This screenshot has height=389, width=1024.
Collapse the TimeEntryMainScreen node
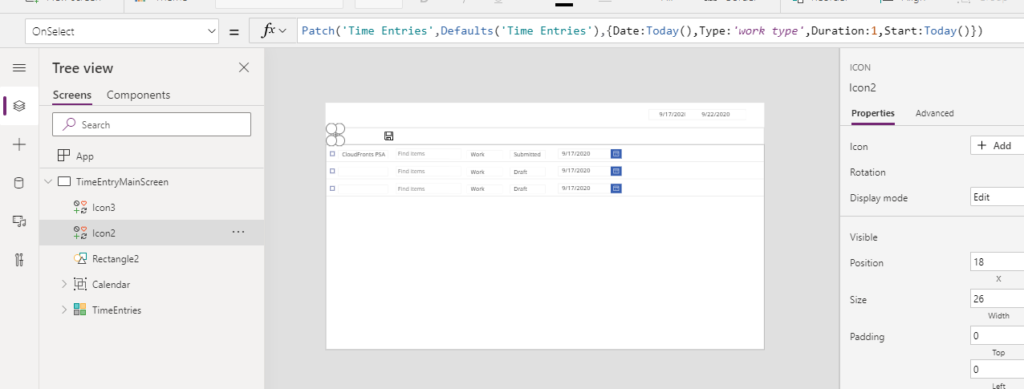click(x=48, y=182)
